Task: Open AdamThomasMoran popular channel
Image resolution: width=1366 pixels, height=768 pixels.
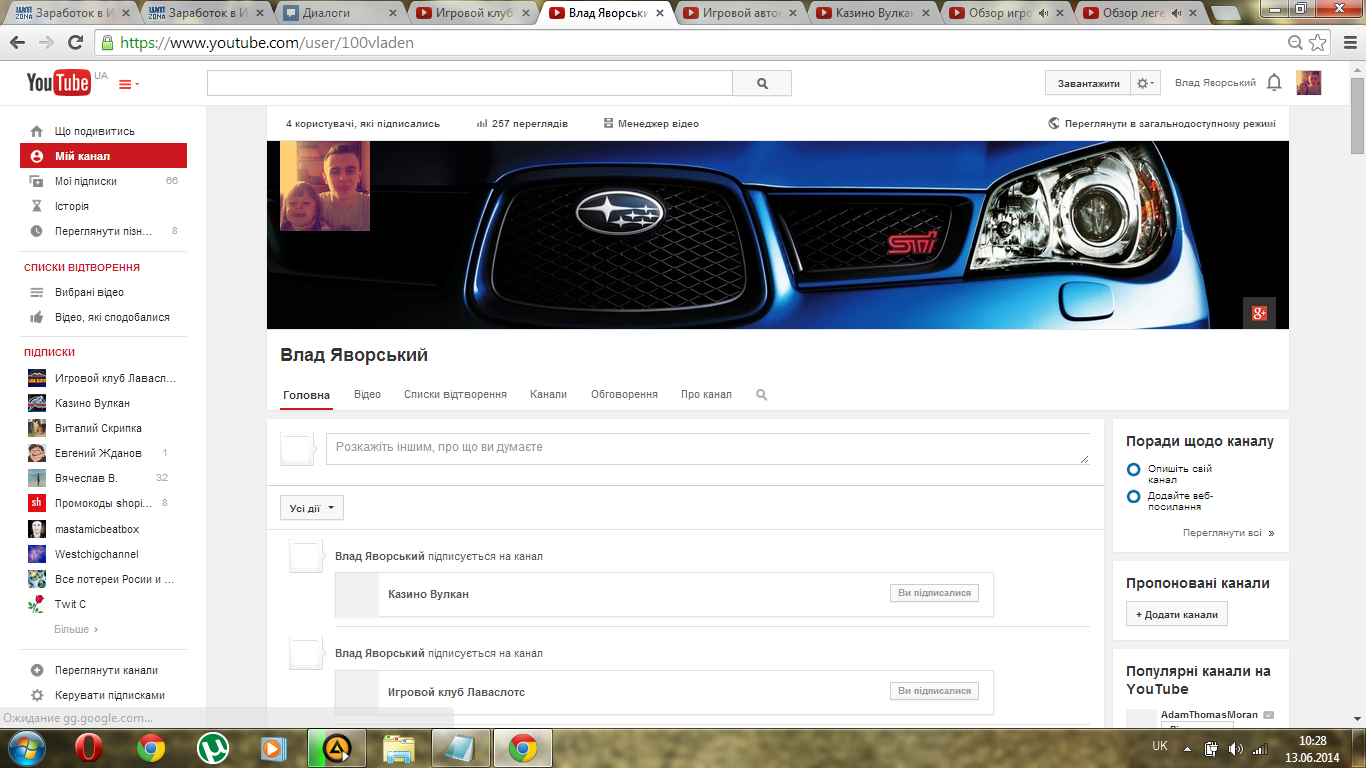Action: pos(1209,715)
